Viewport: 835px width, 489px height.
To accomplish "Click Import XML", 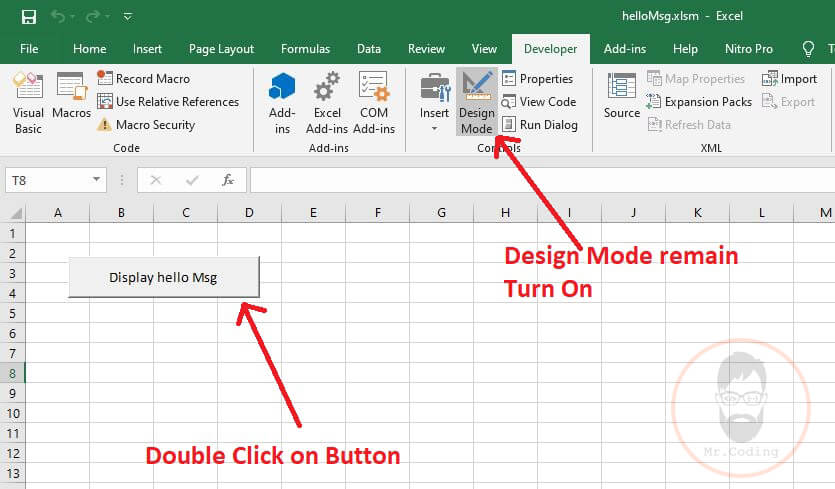I will pyautogui.click(x=789, y=79).
